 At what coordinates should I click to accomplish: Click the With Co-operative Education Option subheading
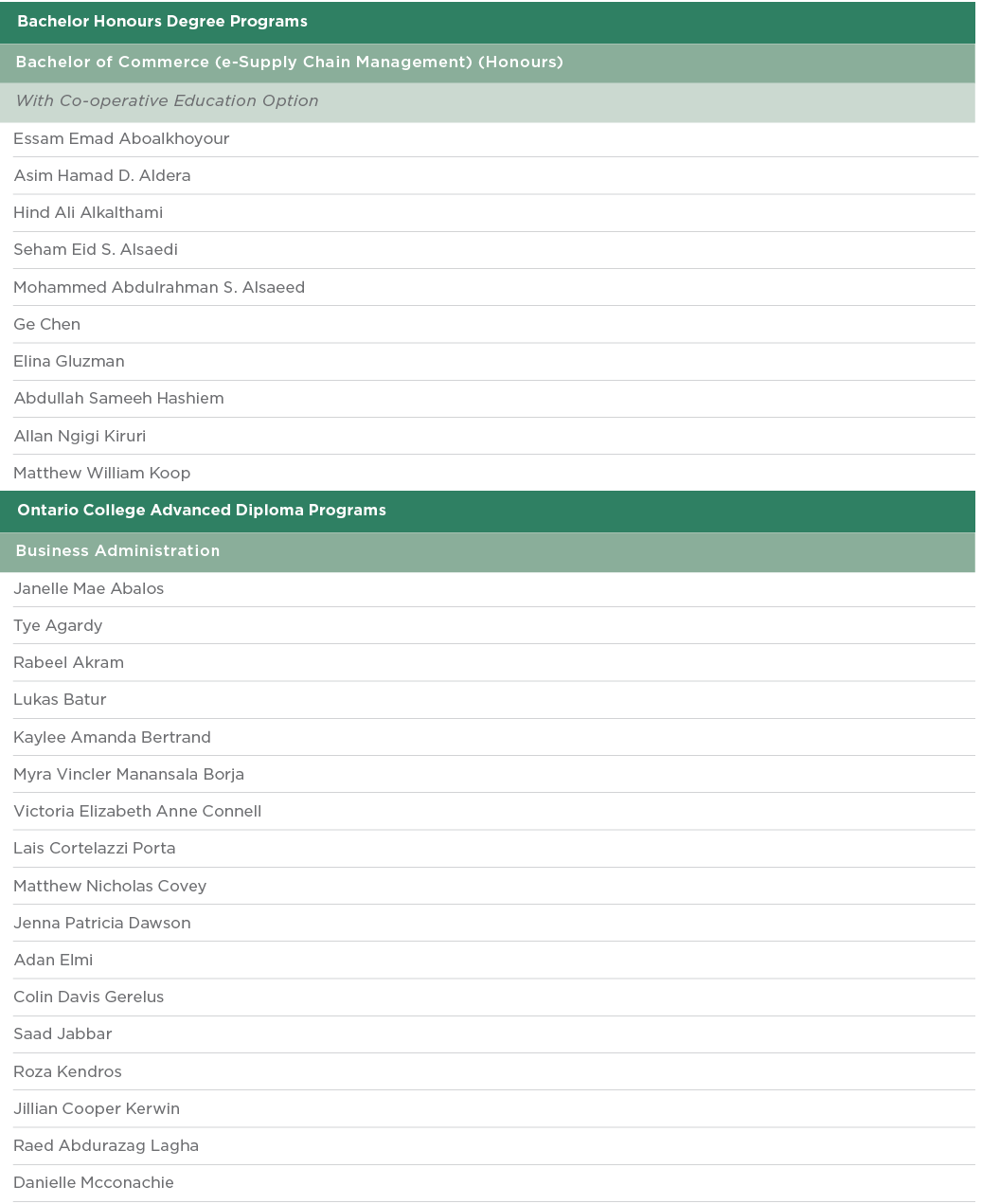(x=167, y=101)
